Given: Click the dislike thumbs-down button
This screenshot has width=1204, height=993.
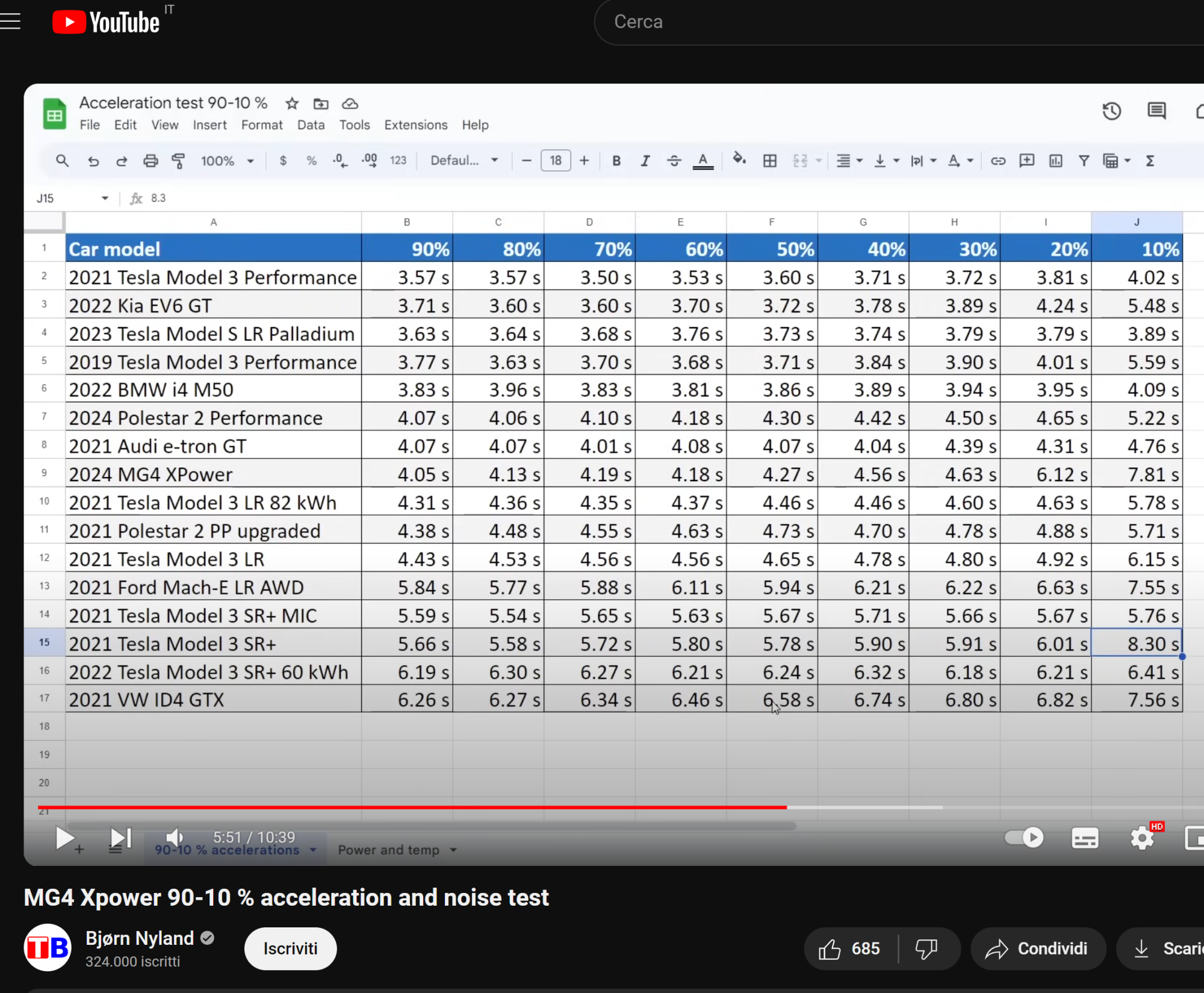Looking at the screenshot, I should pyautogui.click(x=926, y=949).
